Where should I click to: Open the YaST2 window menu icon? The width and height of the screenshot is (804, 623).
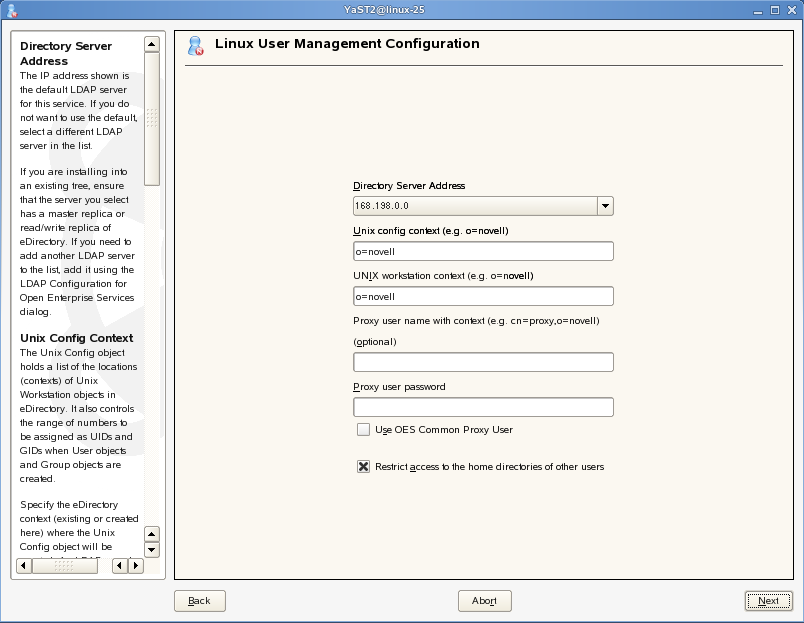(x=12, y=9)
